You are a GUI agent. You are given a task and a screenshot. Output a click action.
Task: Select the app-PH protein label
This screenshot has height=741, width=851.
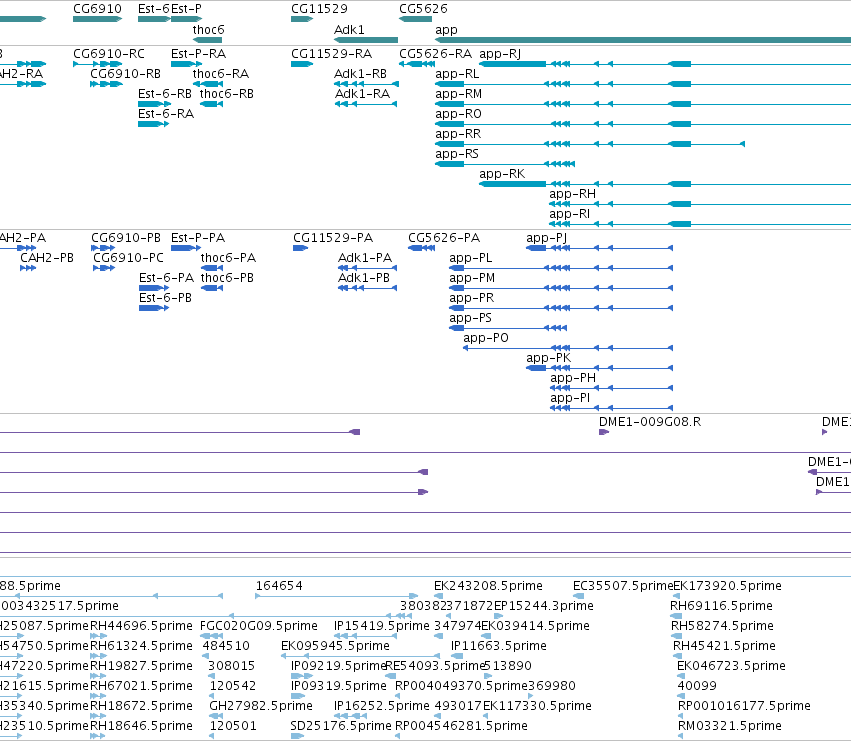(573, 378)
